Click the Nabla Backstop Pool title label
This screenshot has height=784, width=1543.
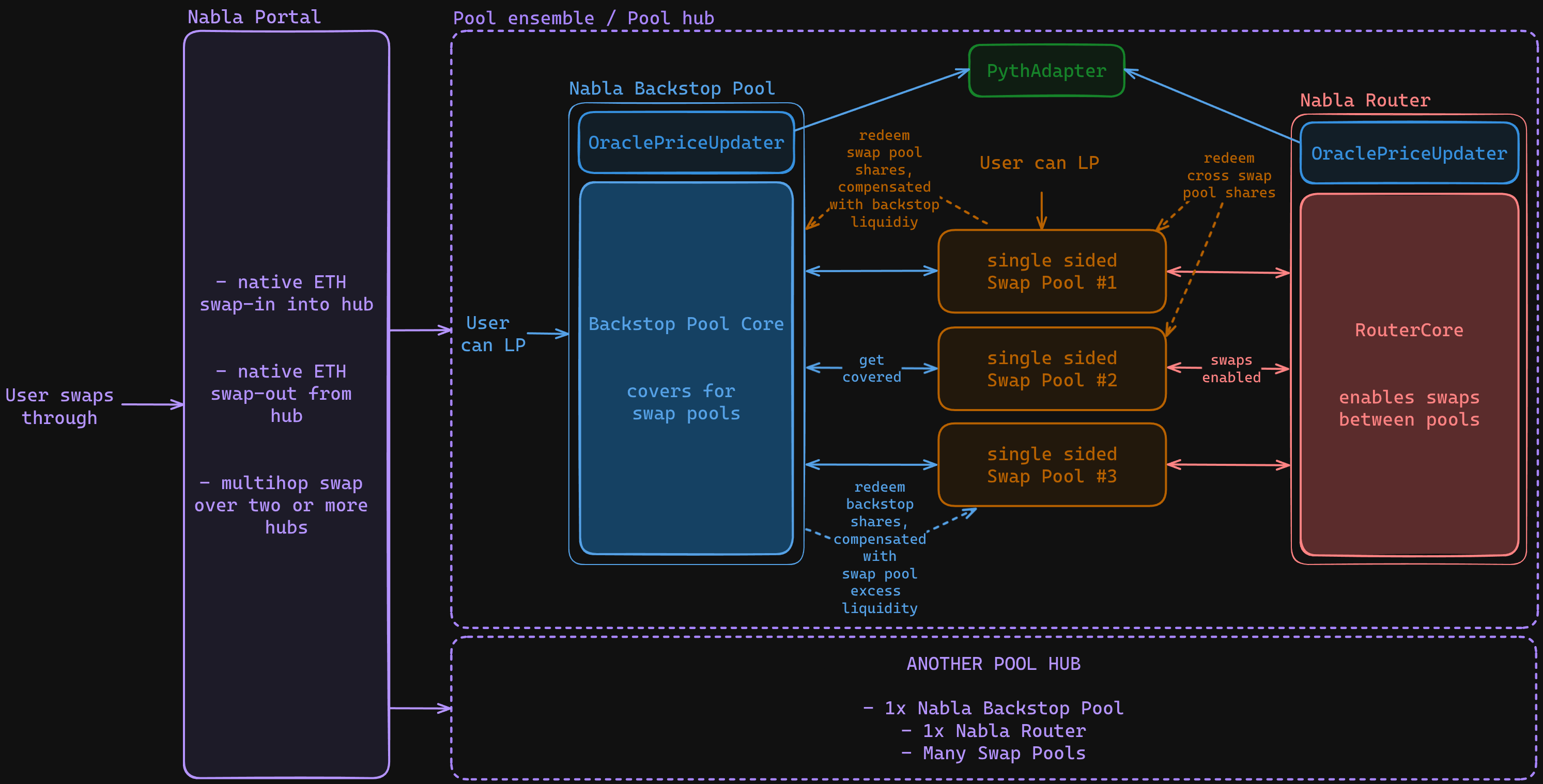coord(671,88)
